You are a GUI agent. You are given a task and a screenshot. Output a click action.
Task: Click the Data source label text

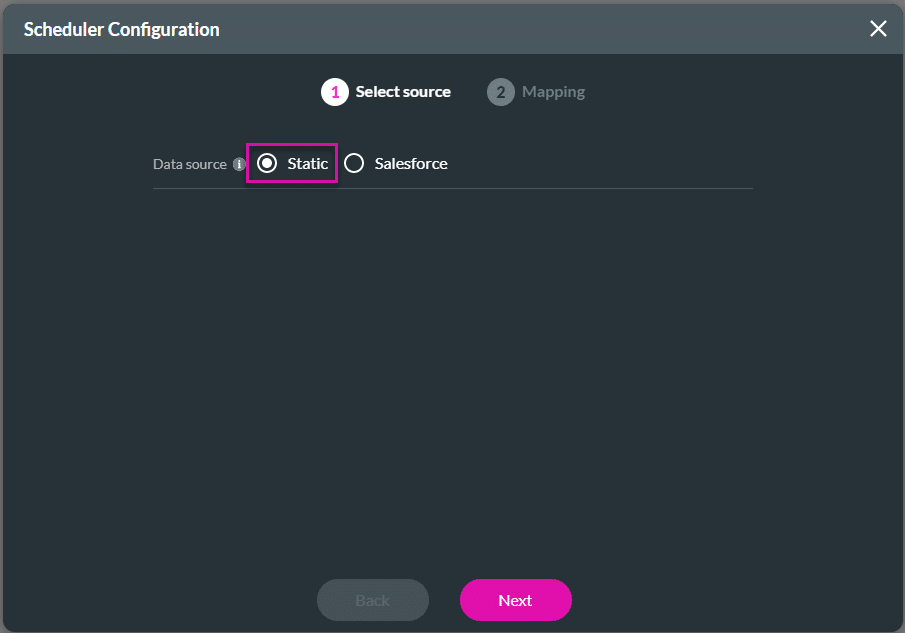pos(190,163)
